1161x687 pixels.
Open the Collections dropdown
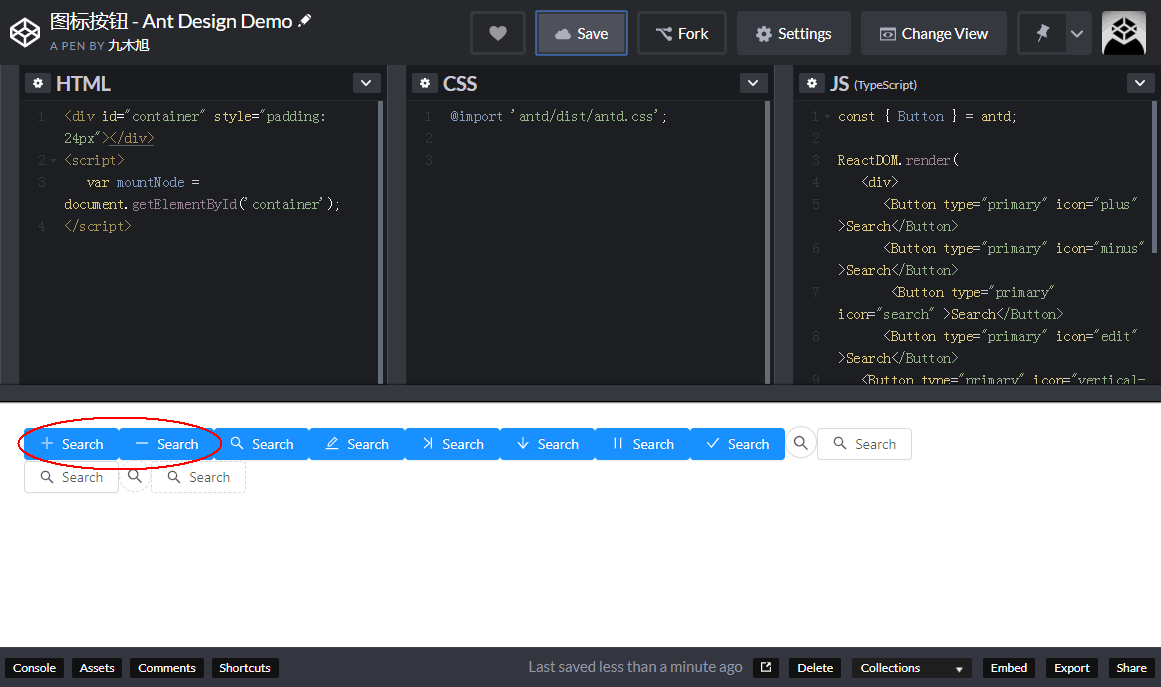point(911,668)
